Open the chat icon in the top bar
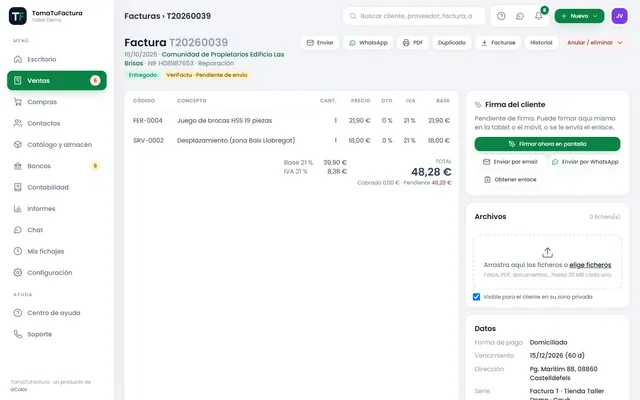 520,16
